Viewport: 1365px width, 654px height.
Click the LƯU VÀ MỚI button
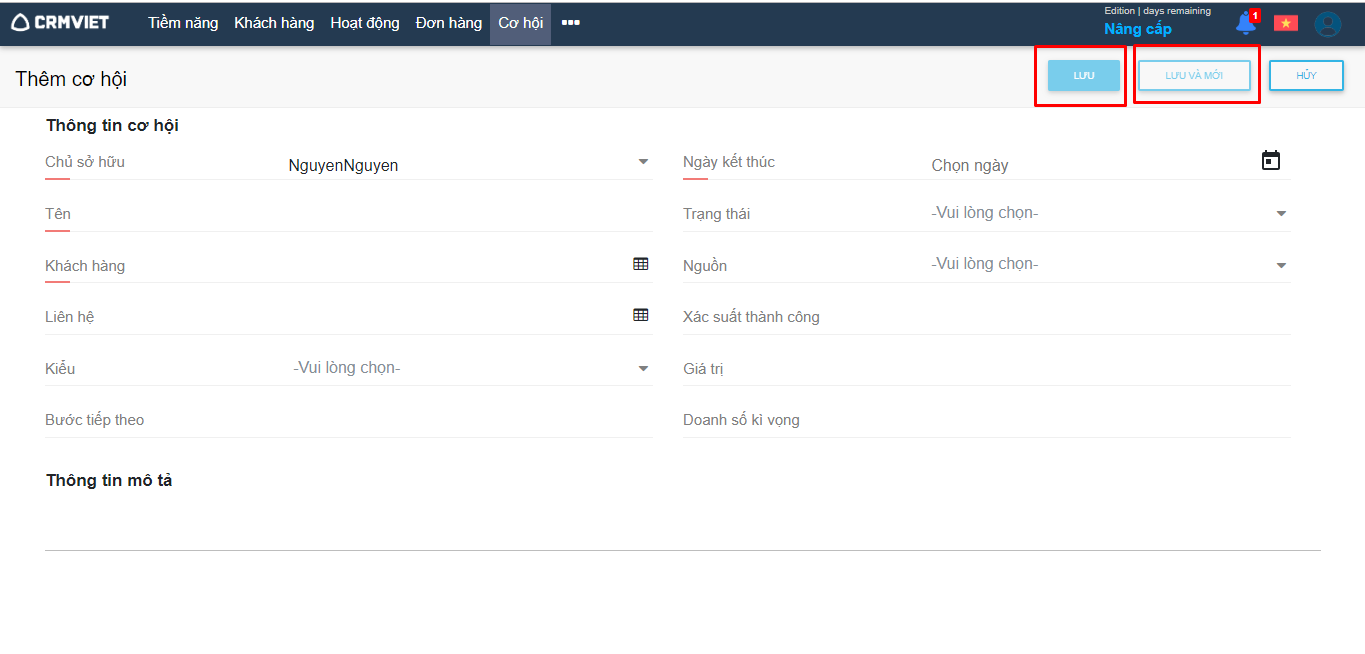[1194, 76]
